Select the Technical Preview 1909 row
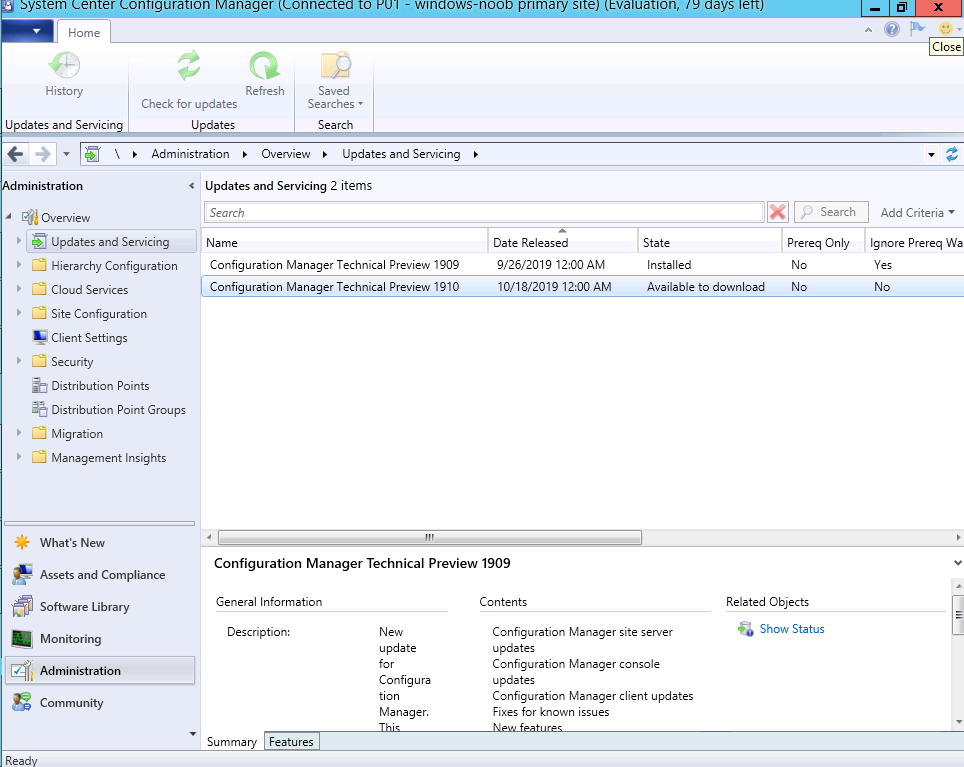Viewport: 964px width, 767px height. coord(582,265)
